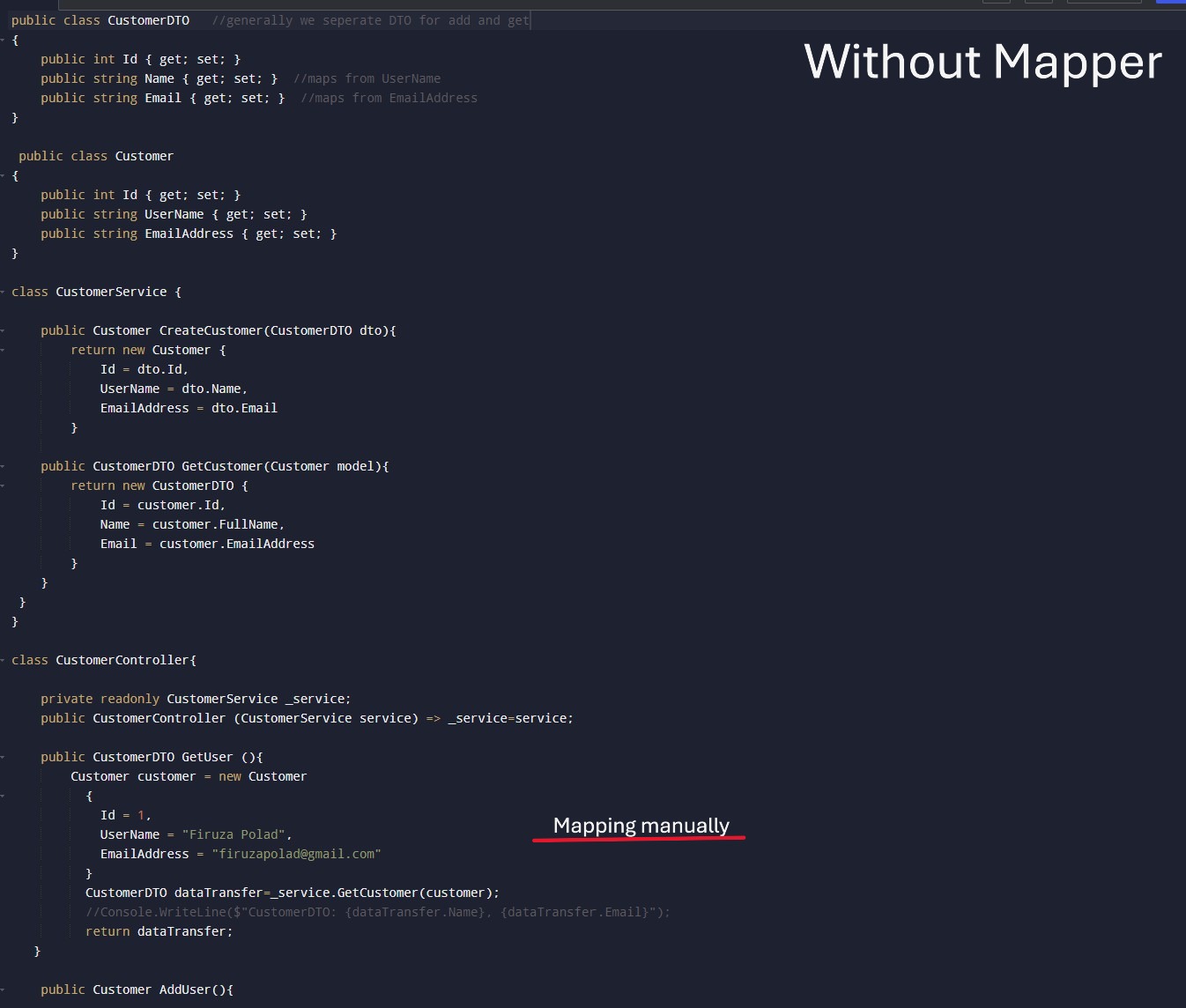
Task: Click the 'Mapping manually' annotation
Action: tap(641, 826)
